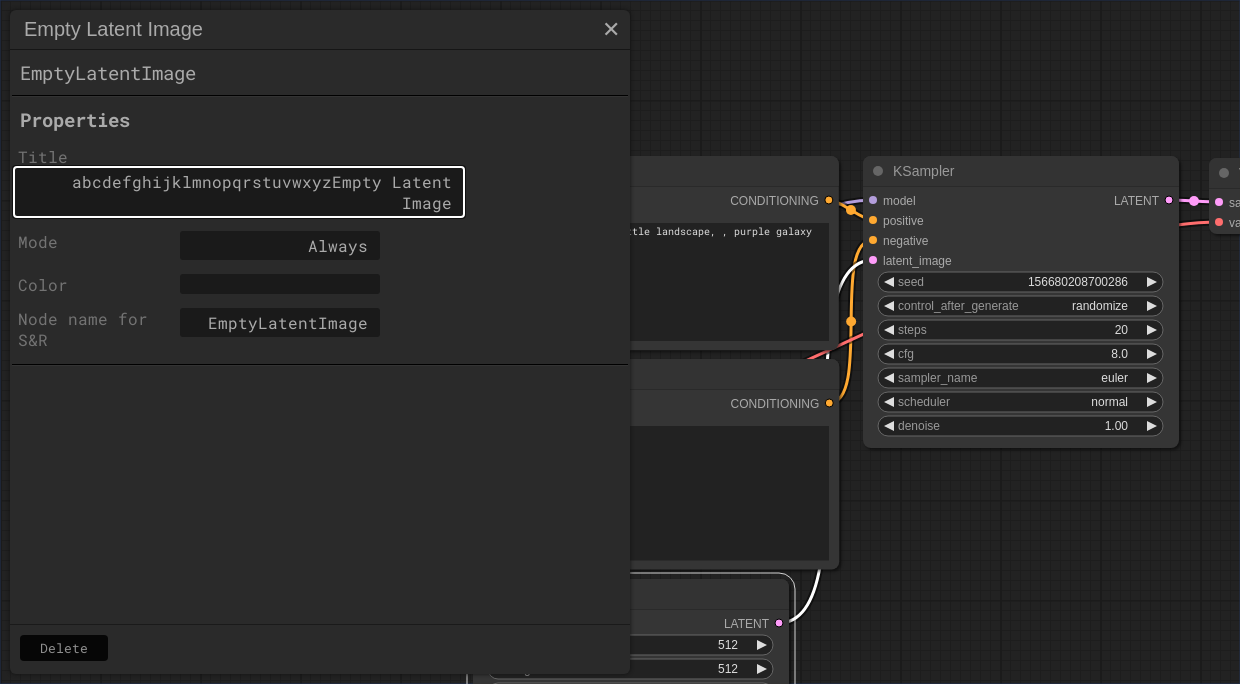
Task: Increment the steps value arrow
Action: pyautogui.click(x=1151, y=330)
